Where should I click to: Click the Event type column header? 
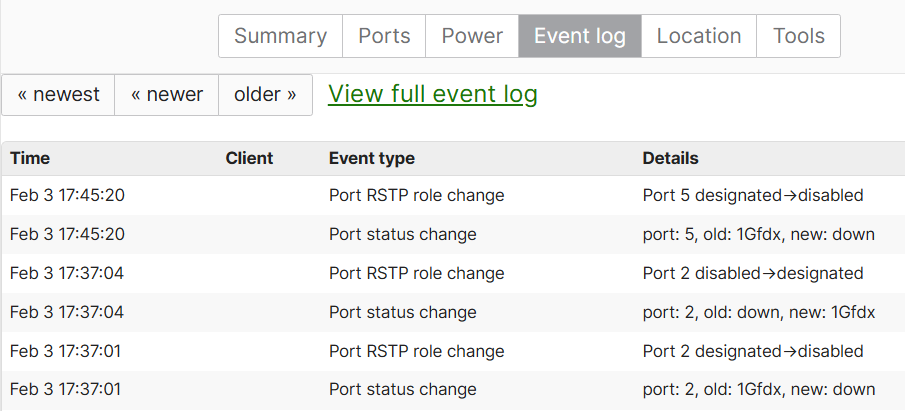point(372,158)
